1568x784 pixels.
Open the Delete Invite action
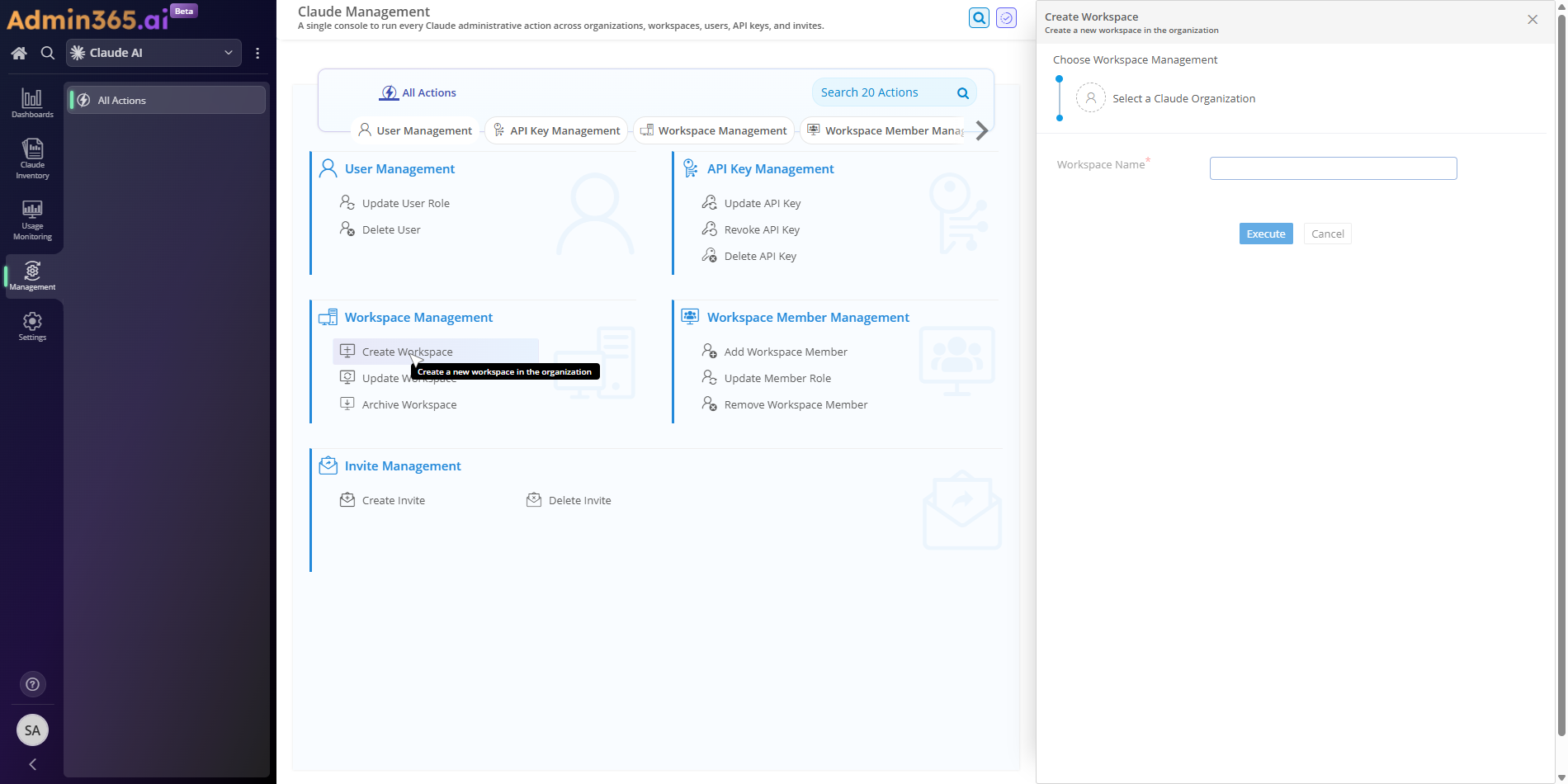point(569,500)
